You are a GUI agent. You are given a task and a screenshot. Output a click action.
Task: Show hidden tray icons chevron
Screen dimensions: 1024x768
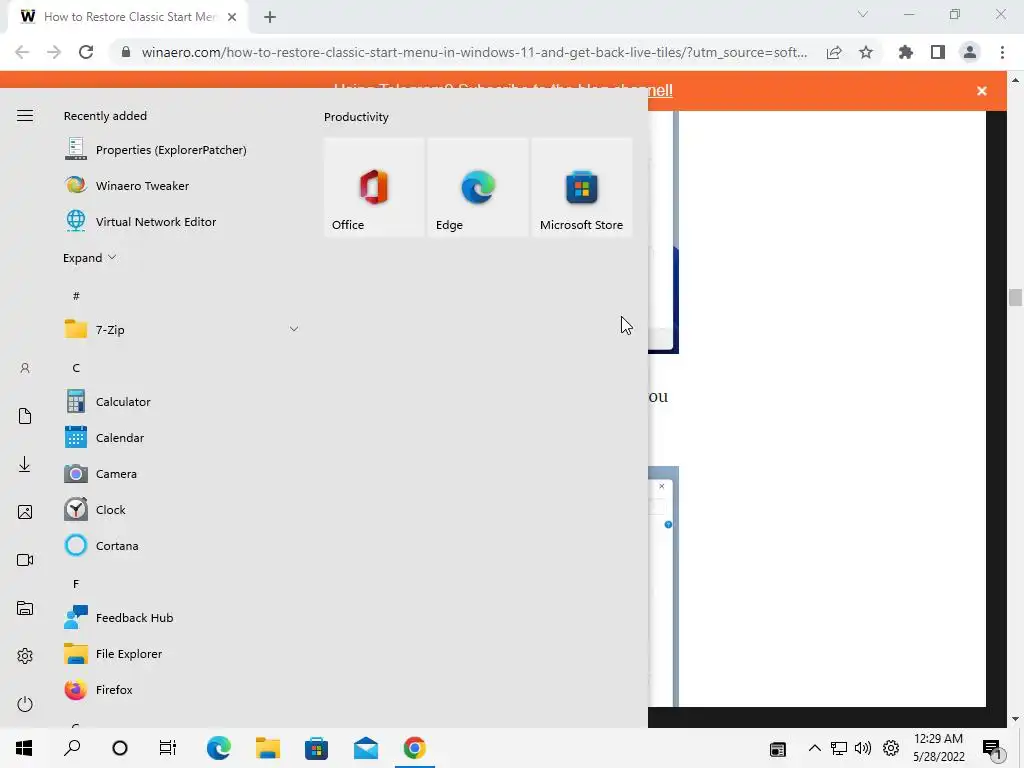click(x=814, y=748)
